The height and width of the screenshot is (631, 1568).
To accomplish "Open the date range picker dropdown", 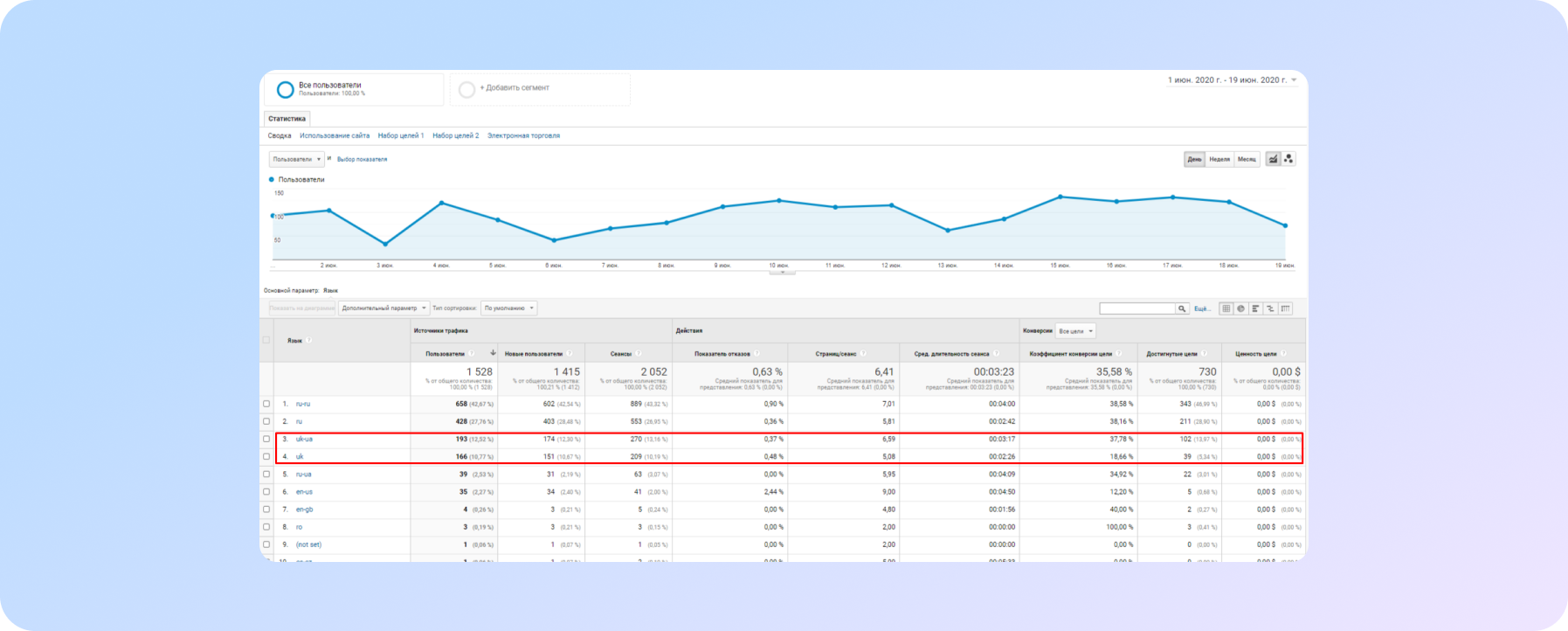I will point(1232,80).
